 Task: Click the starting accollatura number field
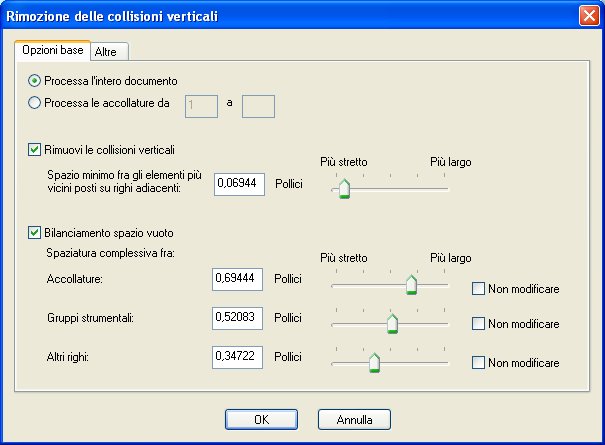[201, 104]
